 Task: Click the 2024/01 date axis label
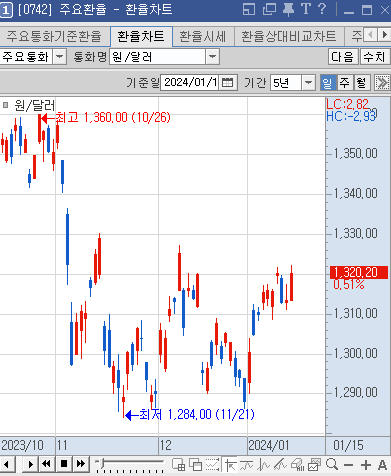pyautogui.click(x=269, y=445)
